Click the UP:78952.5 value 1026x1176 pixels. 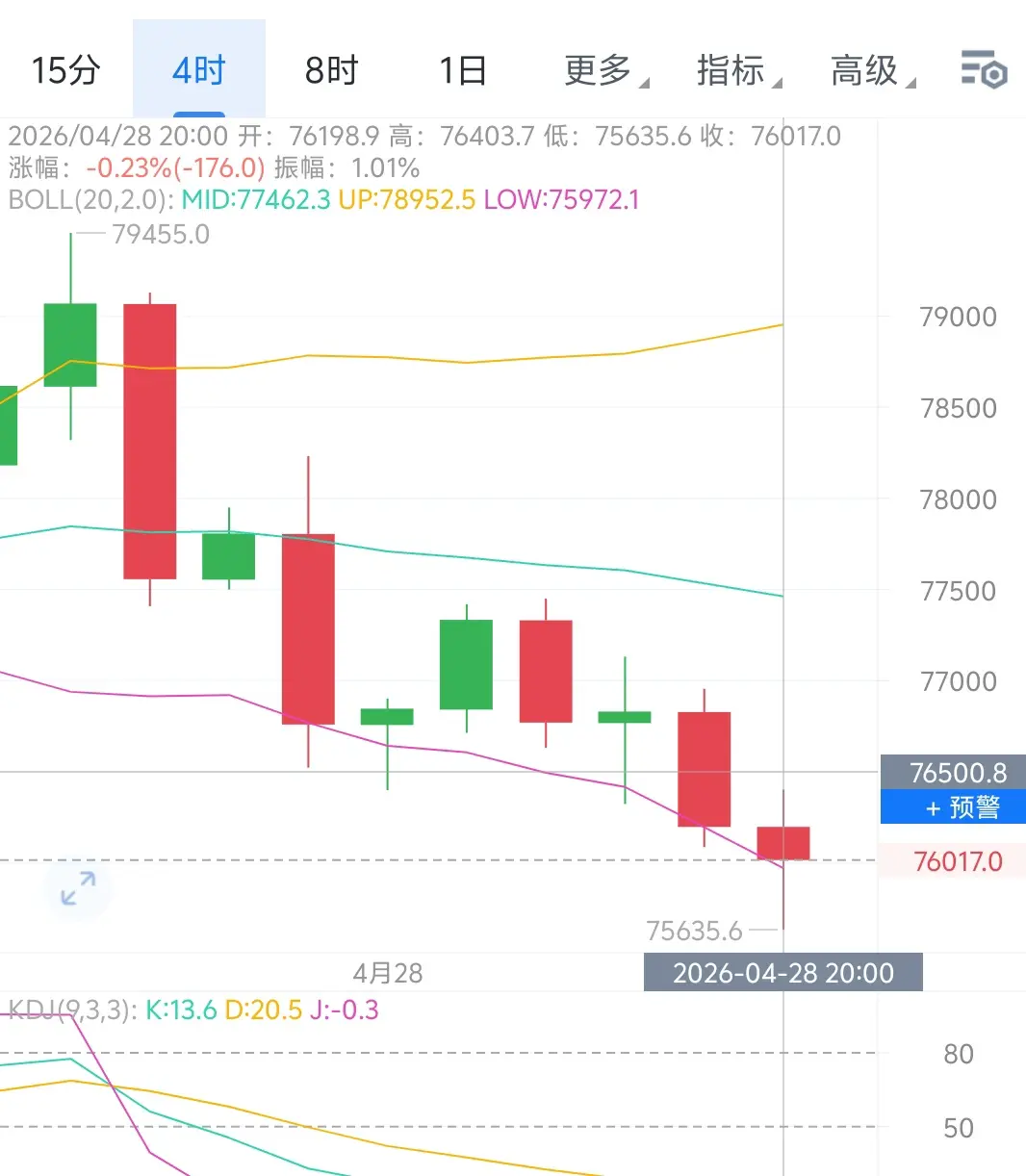click(407, 199)
